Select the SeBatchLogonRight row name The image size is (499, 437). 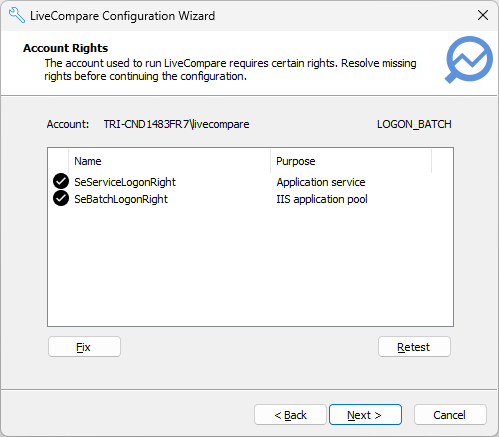click(121, 199)
